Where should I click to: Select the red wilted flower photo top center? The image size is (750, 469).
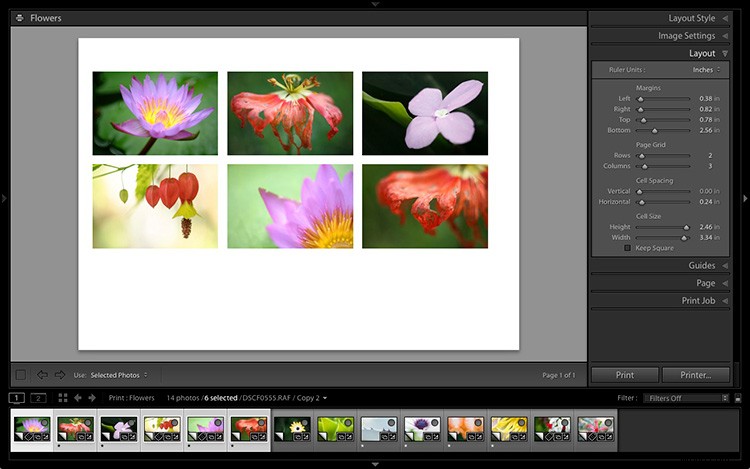coord(290,113)
